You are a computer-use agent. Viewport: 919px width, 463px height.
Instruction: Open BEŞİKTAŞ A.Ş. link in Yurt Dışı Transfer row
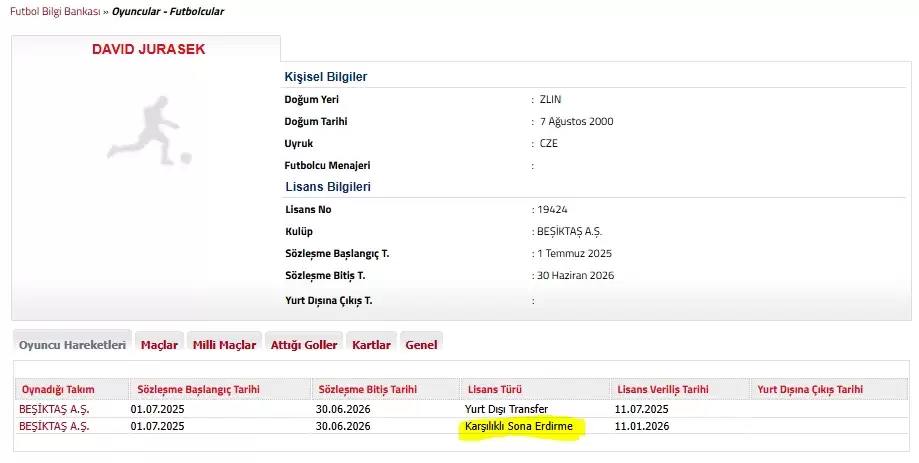click(x=54, y=409)
